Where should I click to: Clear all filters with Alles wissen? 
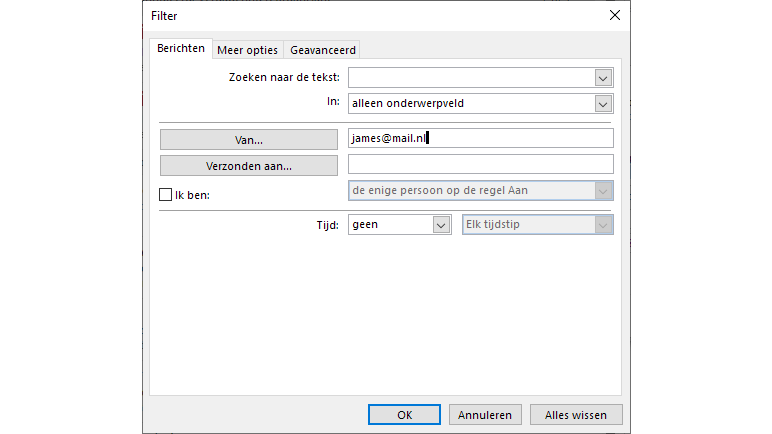(576, 414)
